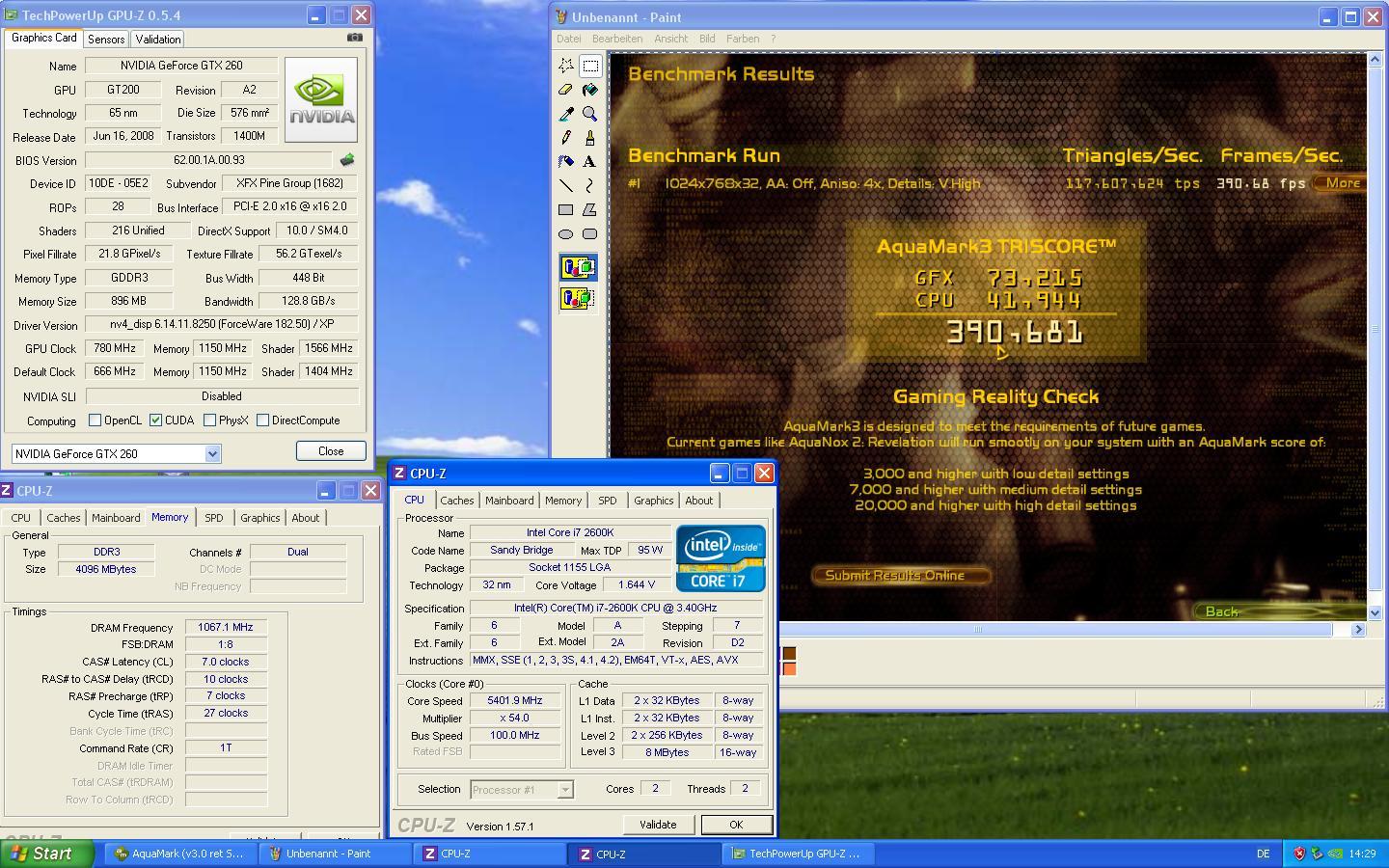Enable the DirectCompute checkbox in GPU-Z

tap(262, 420)
